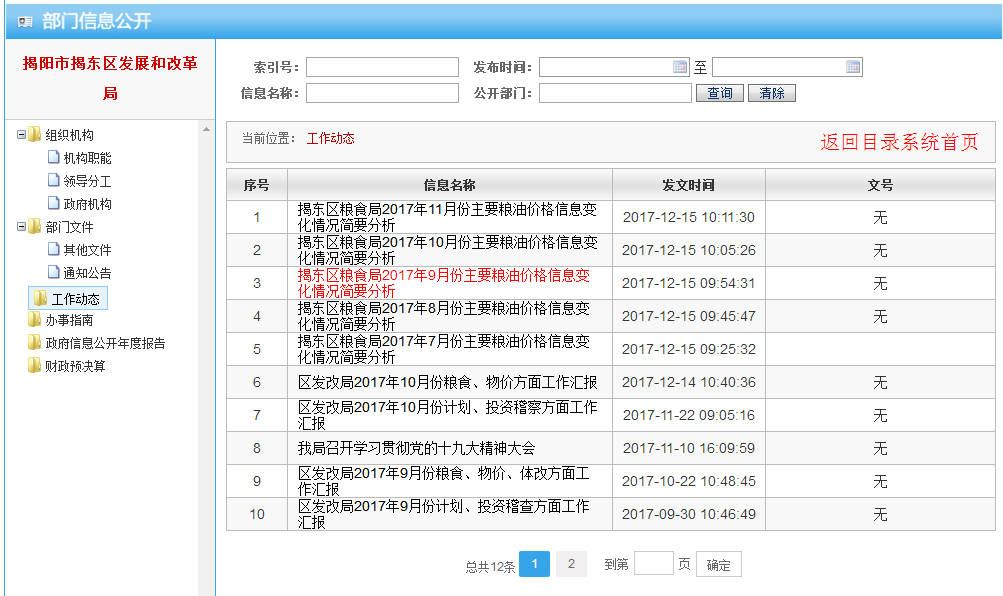This screenshot has height=596, width=1003.
Task: Open the 2017年8月份主要粮油价格 article
Action: click(x=443, y=316)
